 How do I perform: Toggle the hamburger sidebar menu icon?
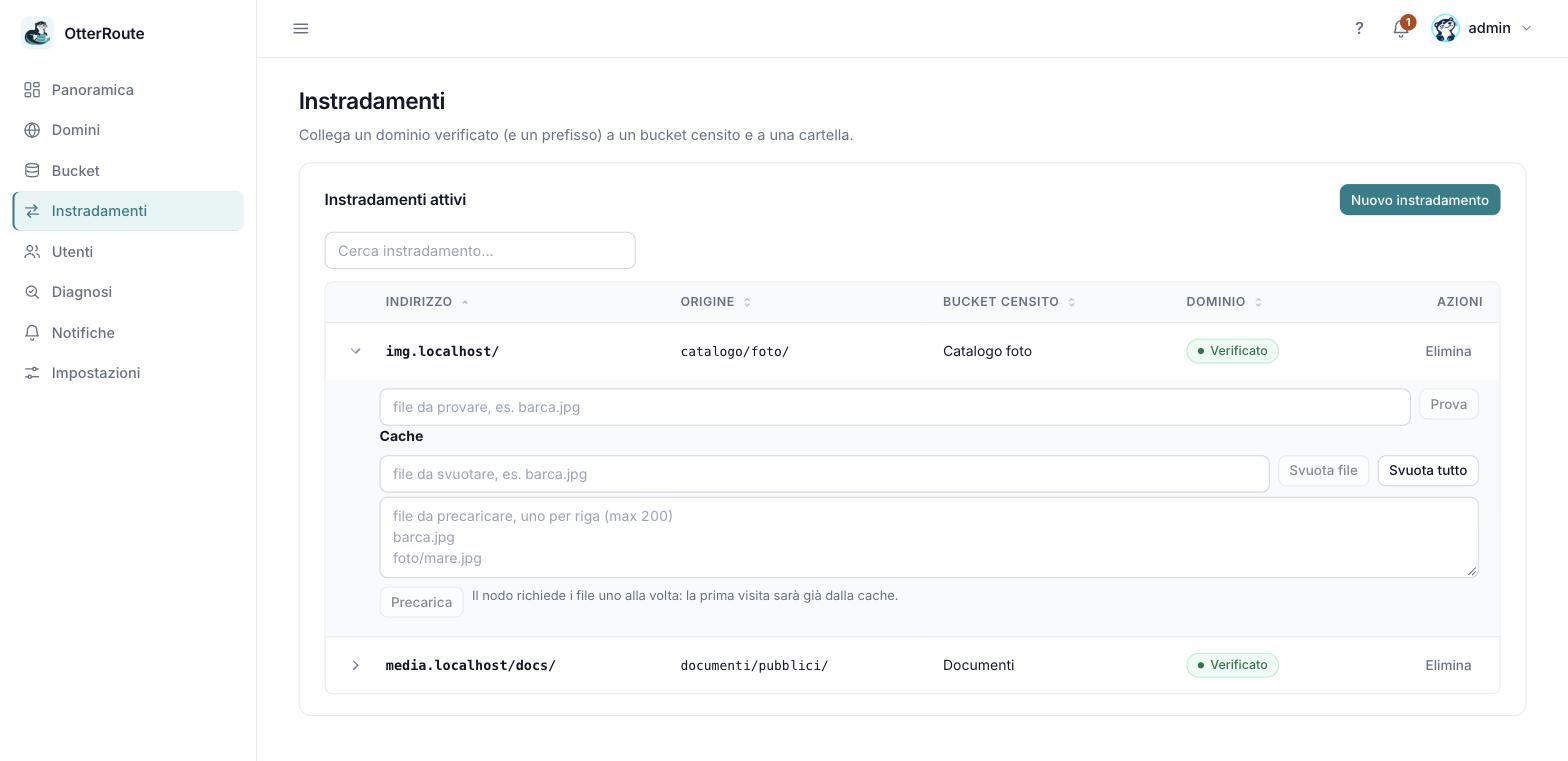301,28
